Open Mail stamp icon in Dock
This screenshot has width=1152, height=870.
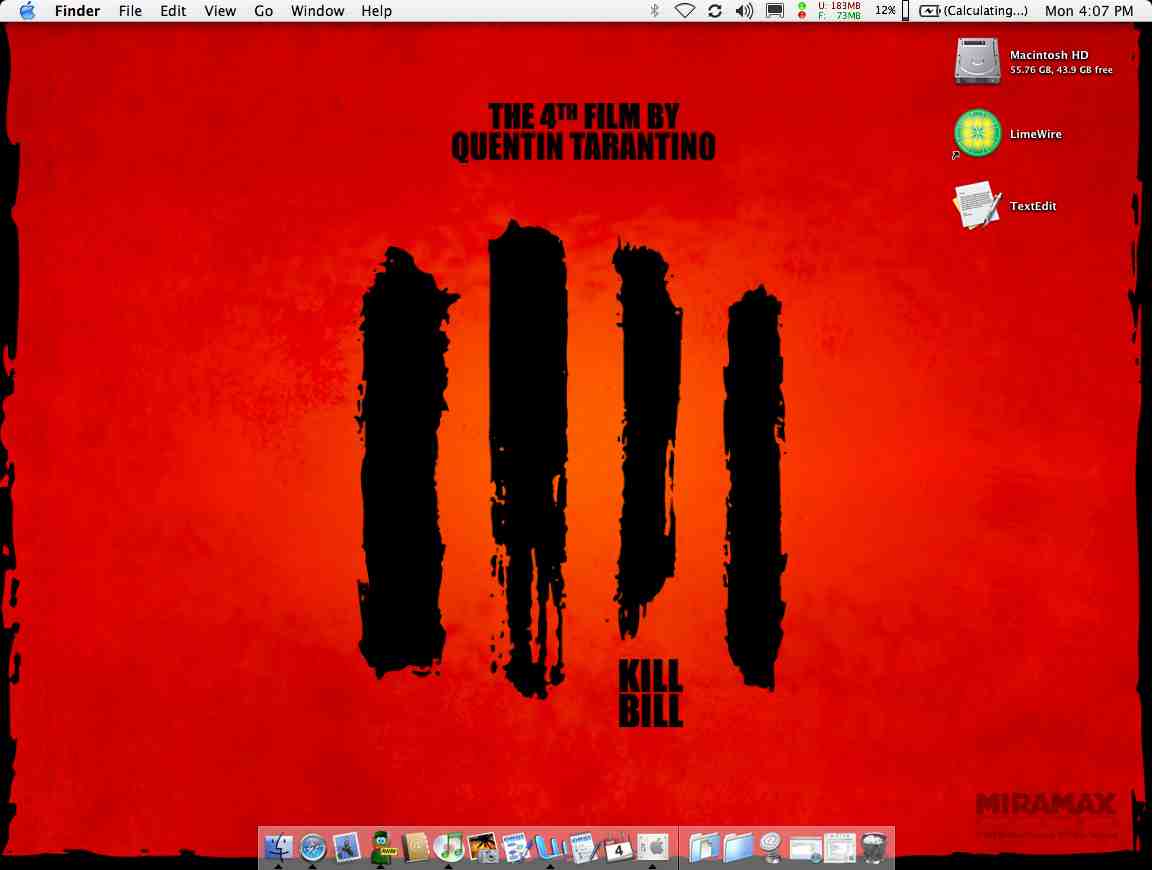click(x=346, y=847)
